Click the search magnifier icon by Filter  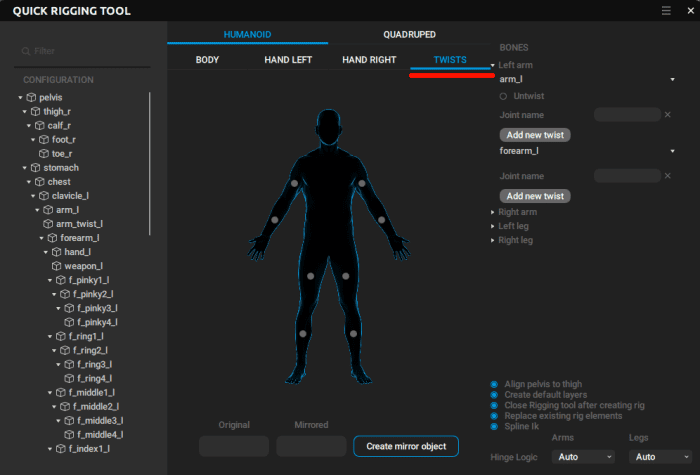[26, 51]
